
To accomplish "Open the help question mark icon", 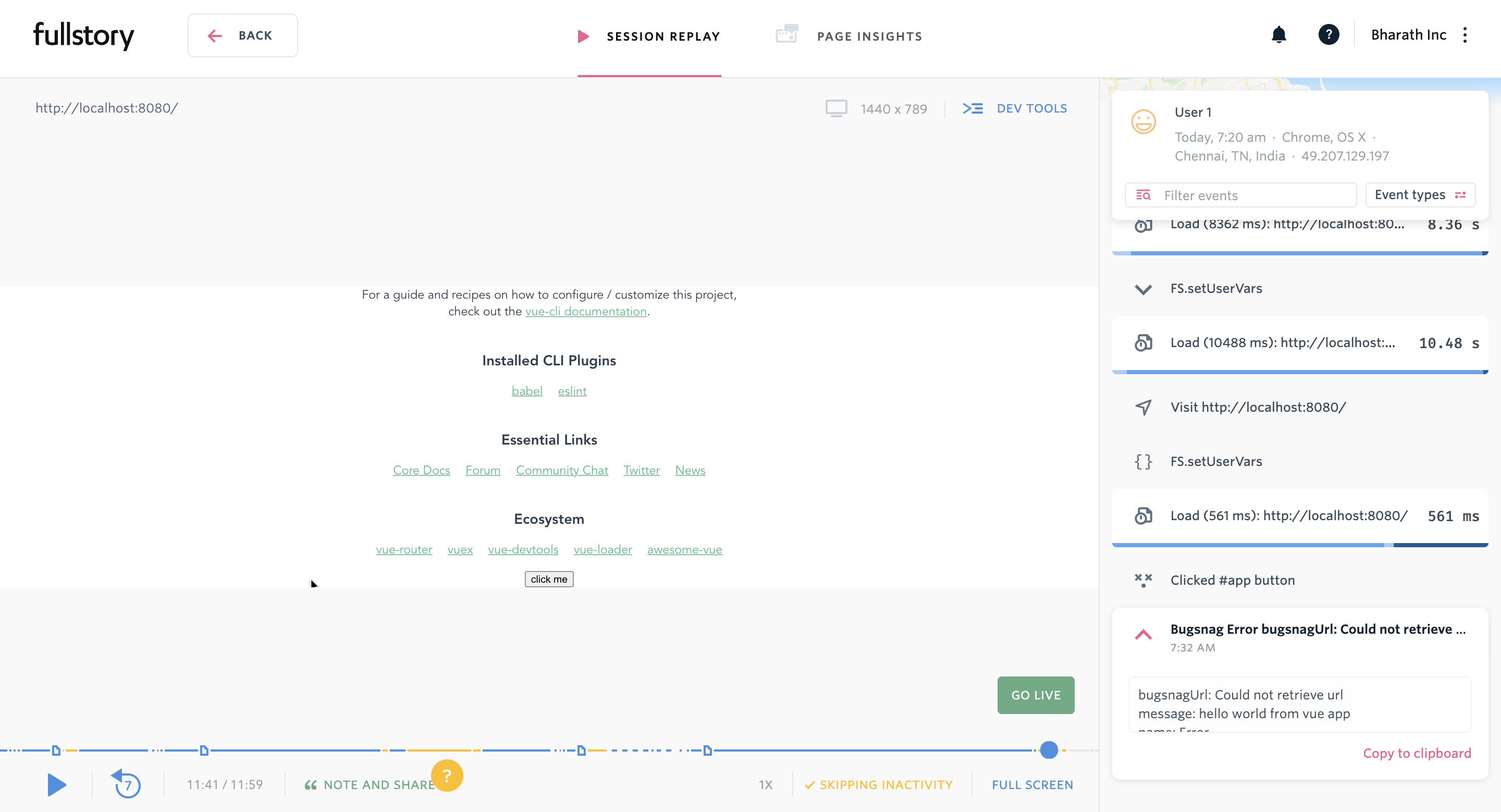I will [x=1328, y=35].
